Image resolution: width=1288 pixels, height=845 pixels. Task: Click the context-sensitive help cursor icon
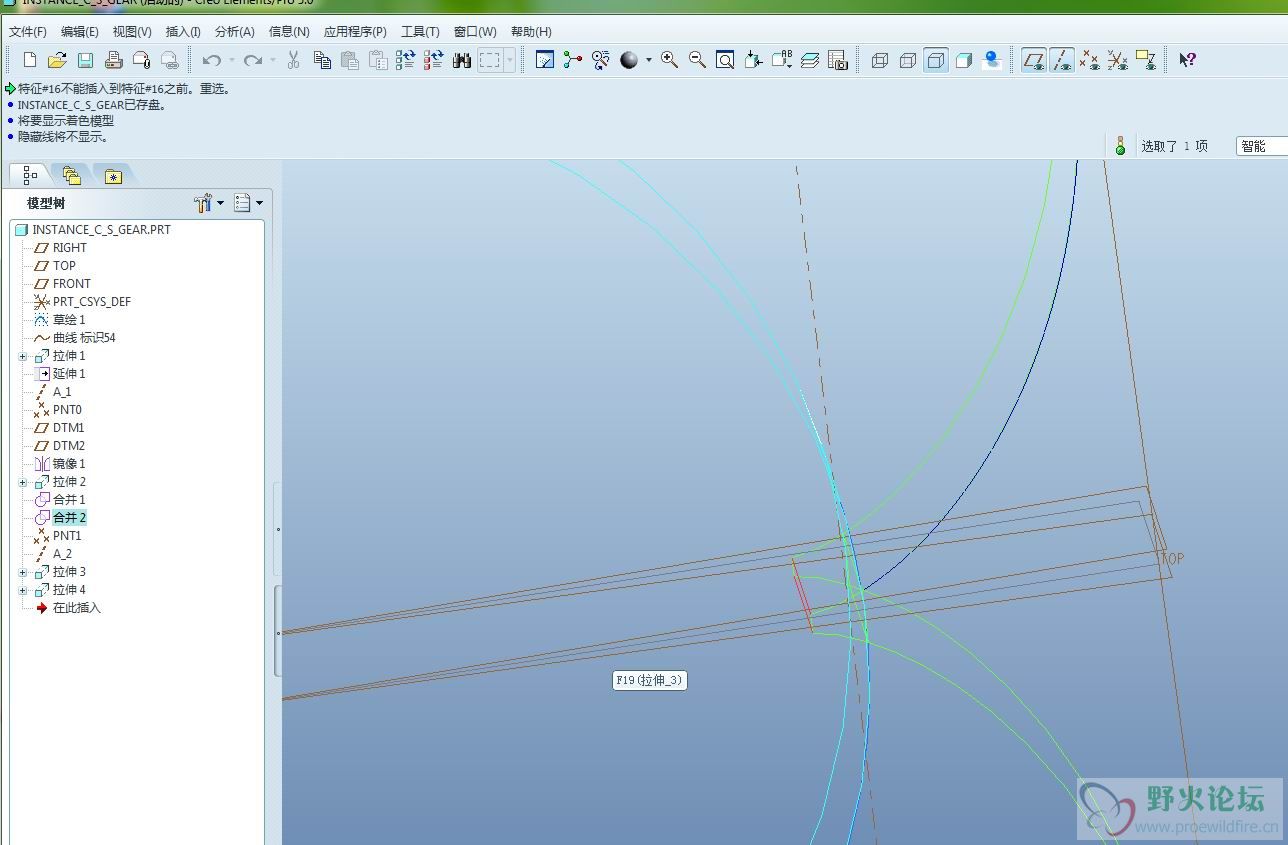1187,60
